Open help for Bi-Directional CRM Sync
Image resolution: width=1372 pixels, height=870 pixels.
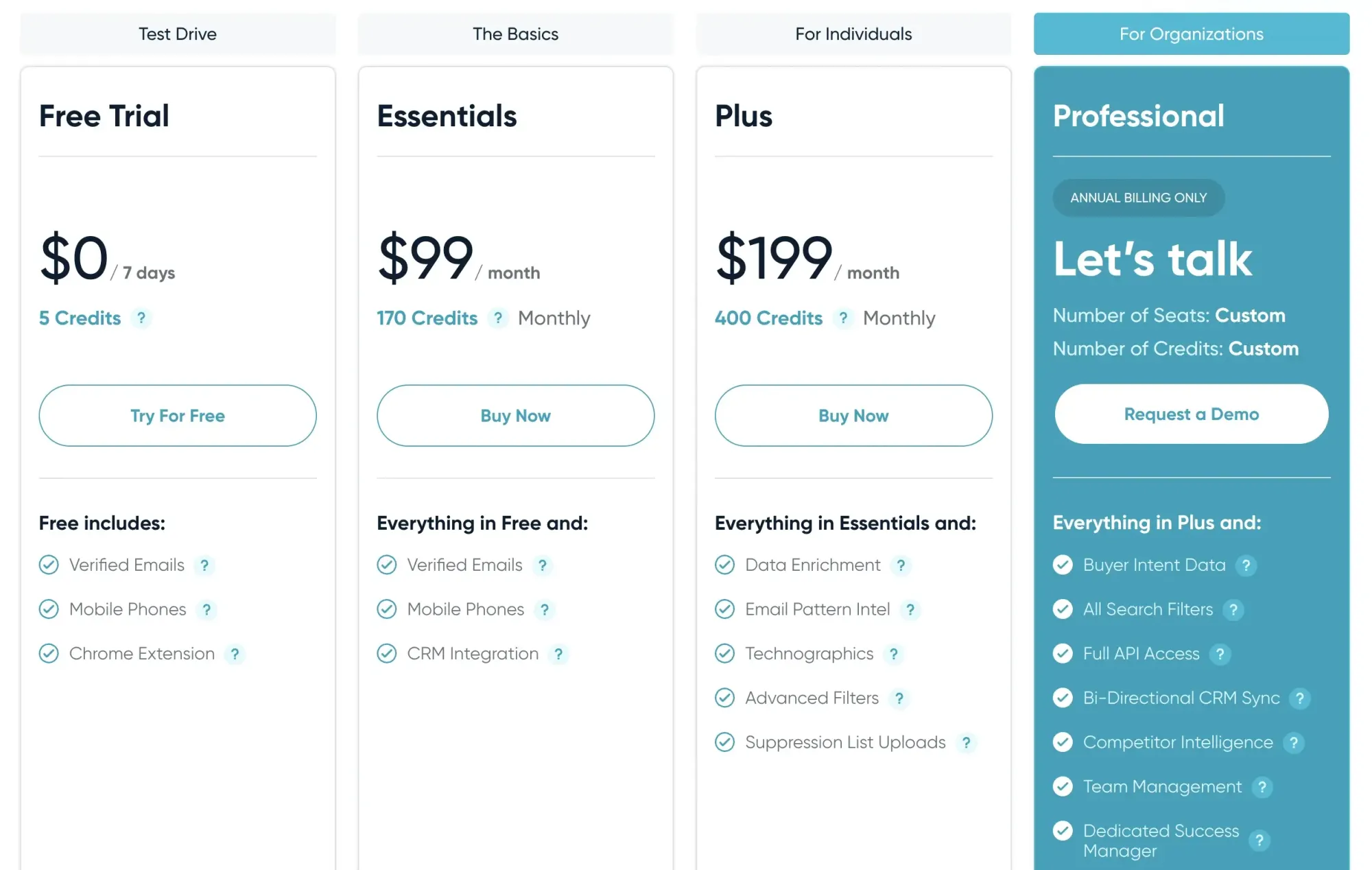[x=1300, y=698]
